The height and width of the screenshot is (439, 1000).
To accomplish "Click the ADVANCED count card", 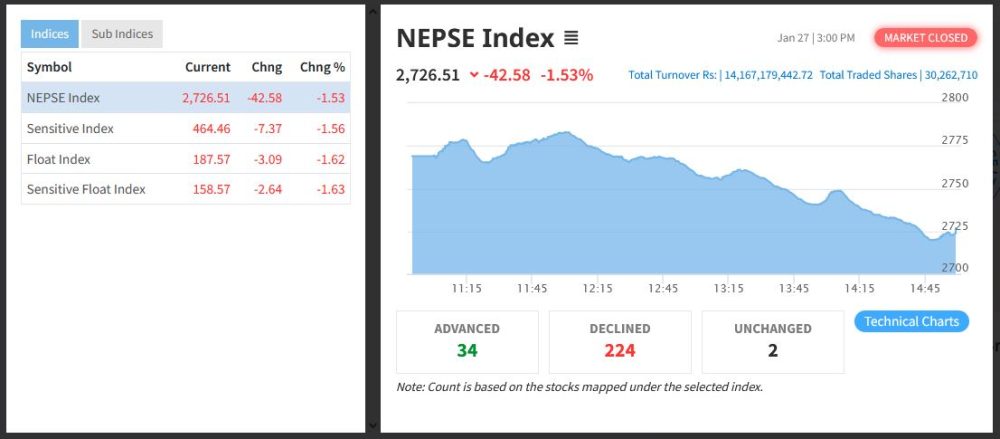I will 467,341.
